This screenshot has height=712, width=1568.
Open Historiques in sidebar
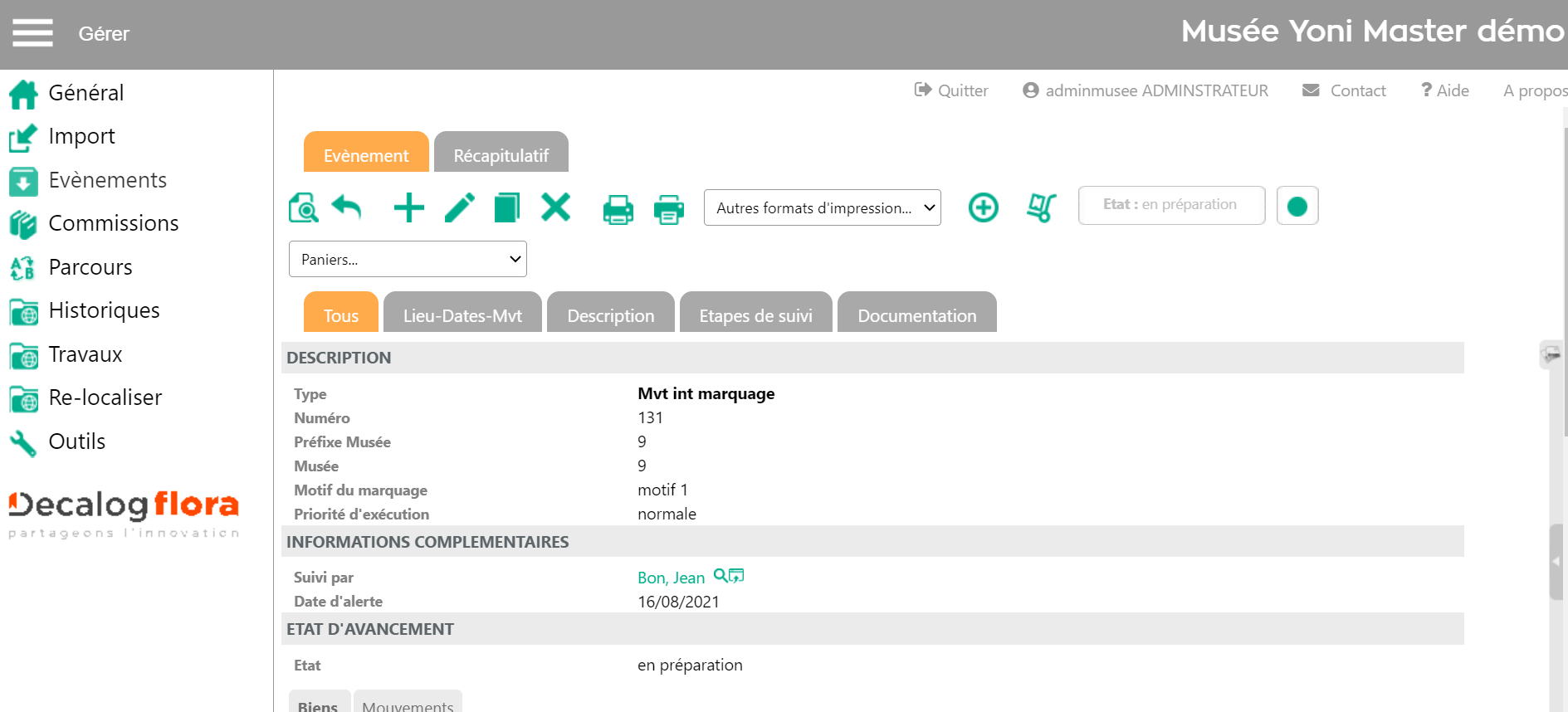(105, 310)
